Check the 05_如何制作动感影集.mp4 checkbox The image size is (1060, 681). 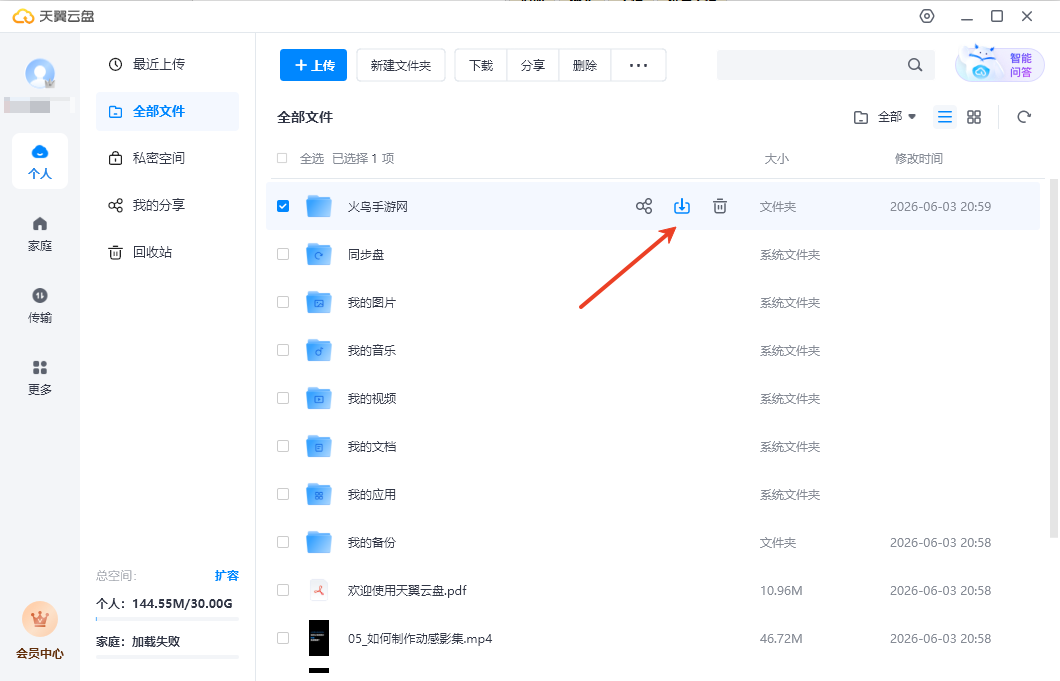(x=283, y=638)
